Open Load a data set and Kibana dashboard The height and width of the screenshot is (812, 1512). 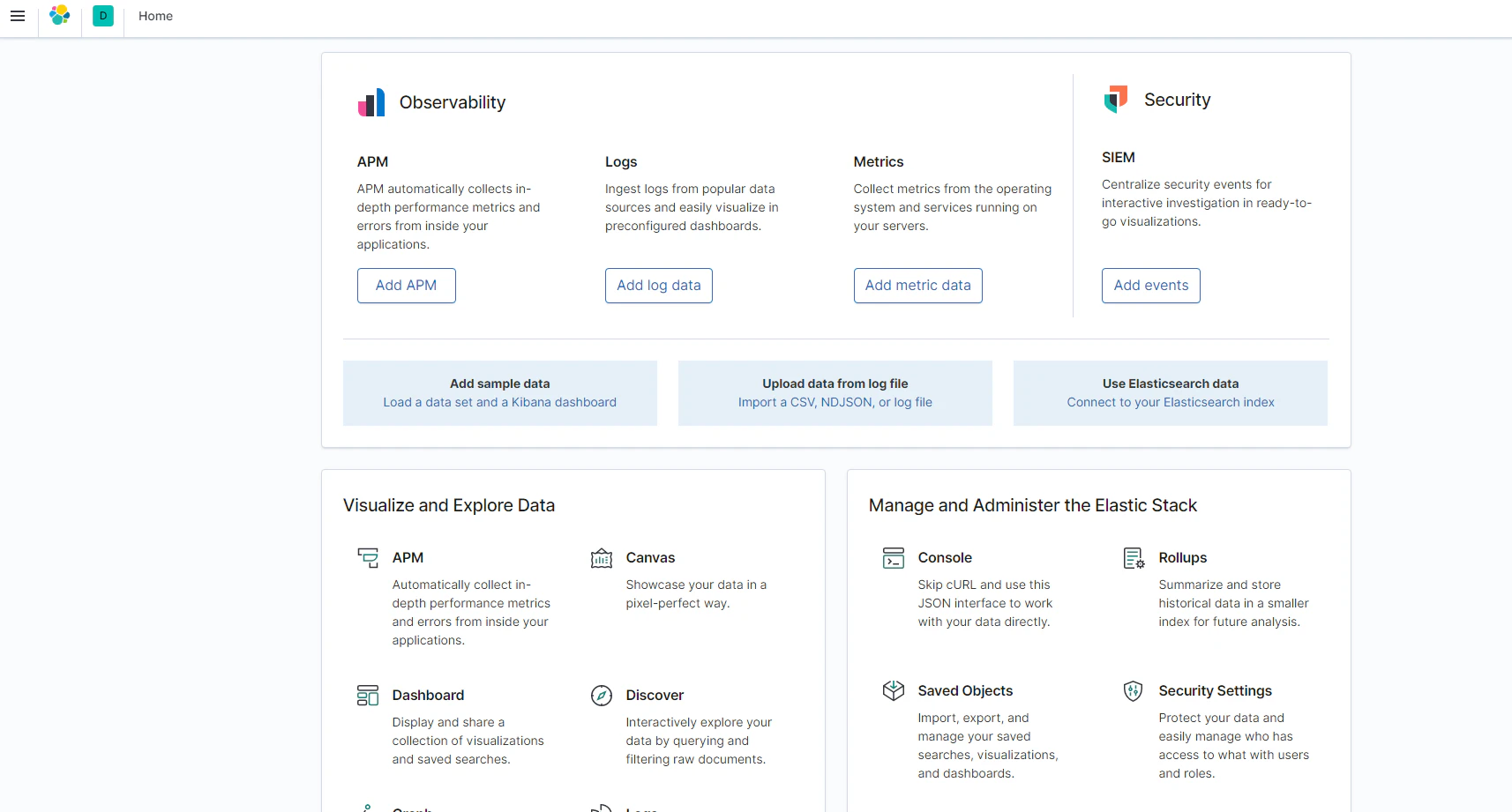pyautogui.click(x=500, y=402)
